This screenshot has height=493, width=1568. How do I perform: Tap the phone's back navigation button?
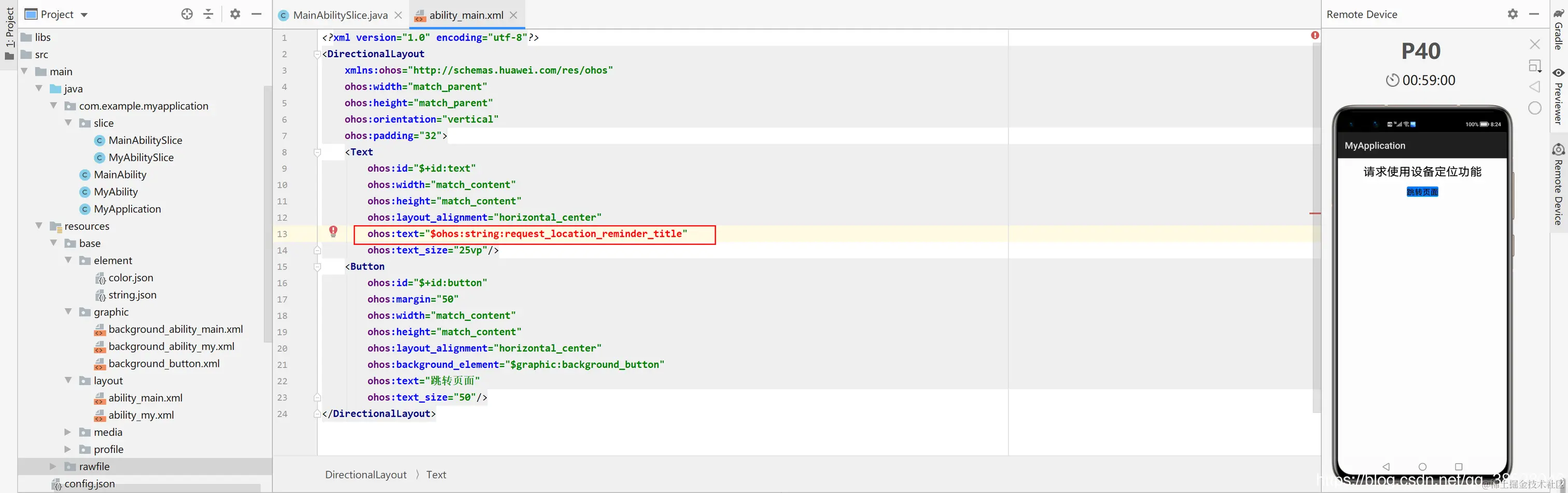[1386, 466]
